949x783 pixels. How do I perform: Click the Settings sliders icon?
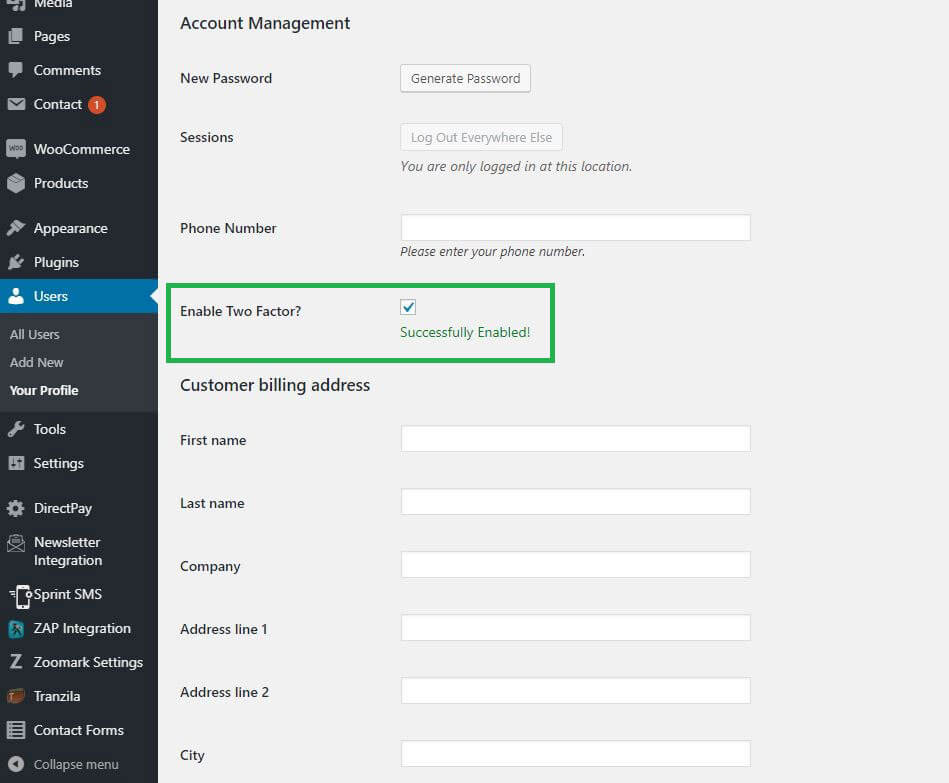click(x=16, y=463)
